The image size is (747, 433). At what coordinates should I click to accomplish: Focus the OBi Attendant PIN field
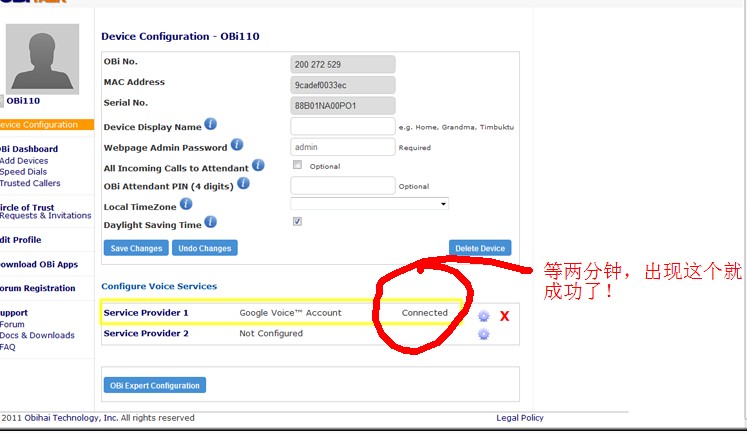(343, 185)
